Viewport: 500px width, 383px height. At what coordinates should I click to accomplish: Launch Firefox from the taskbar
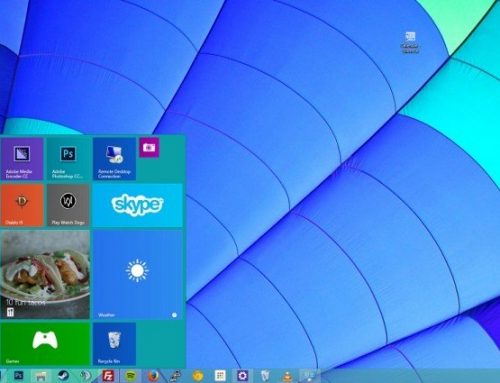[153, 376]
